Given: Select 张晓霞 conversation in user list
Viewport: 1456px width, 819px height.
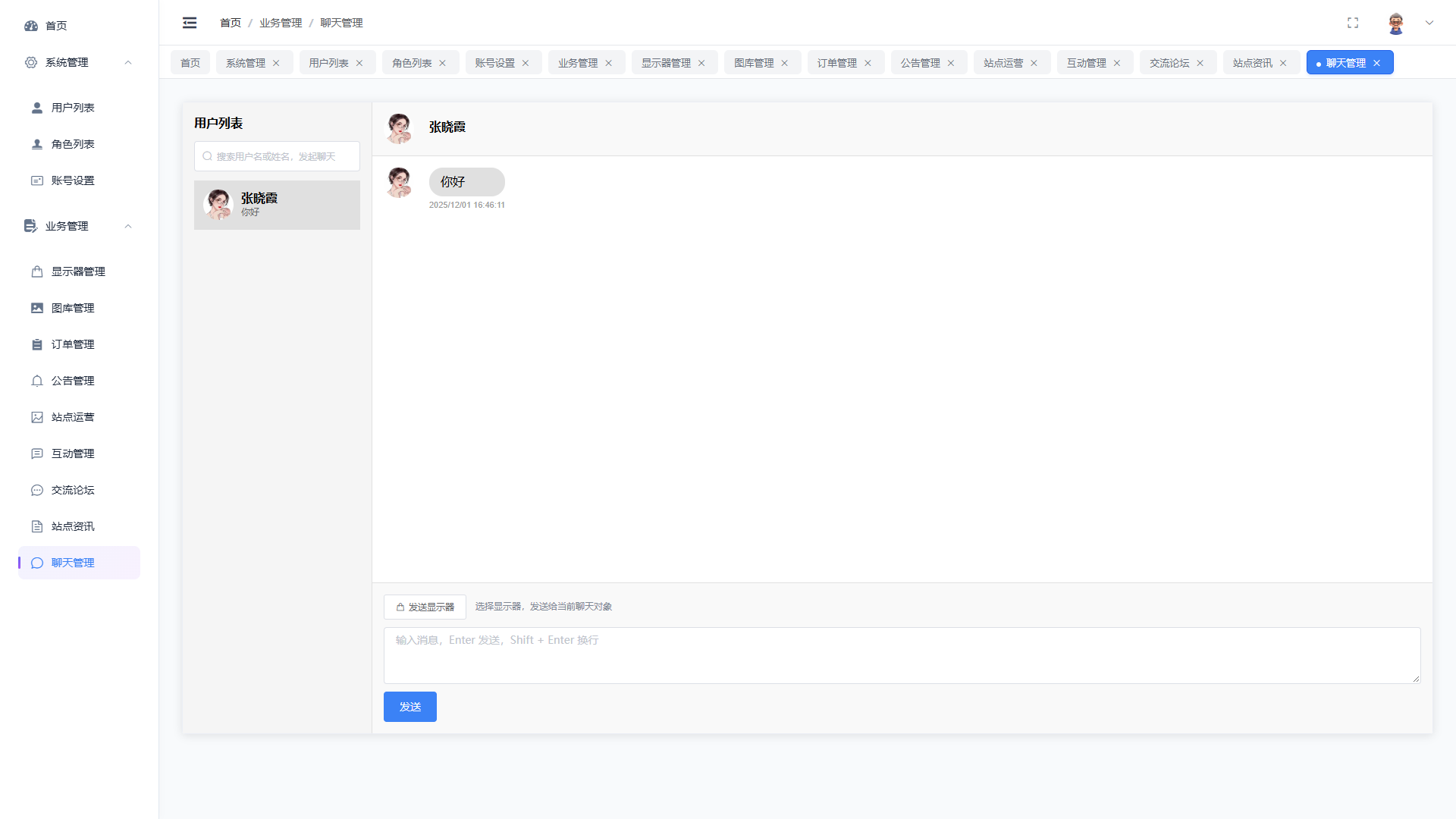Looking at the screenshot, I should click(277, 205).
